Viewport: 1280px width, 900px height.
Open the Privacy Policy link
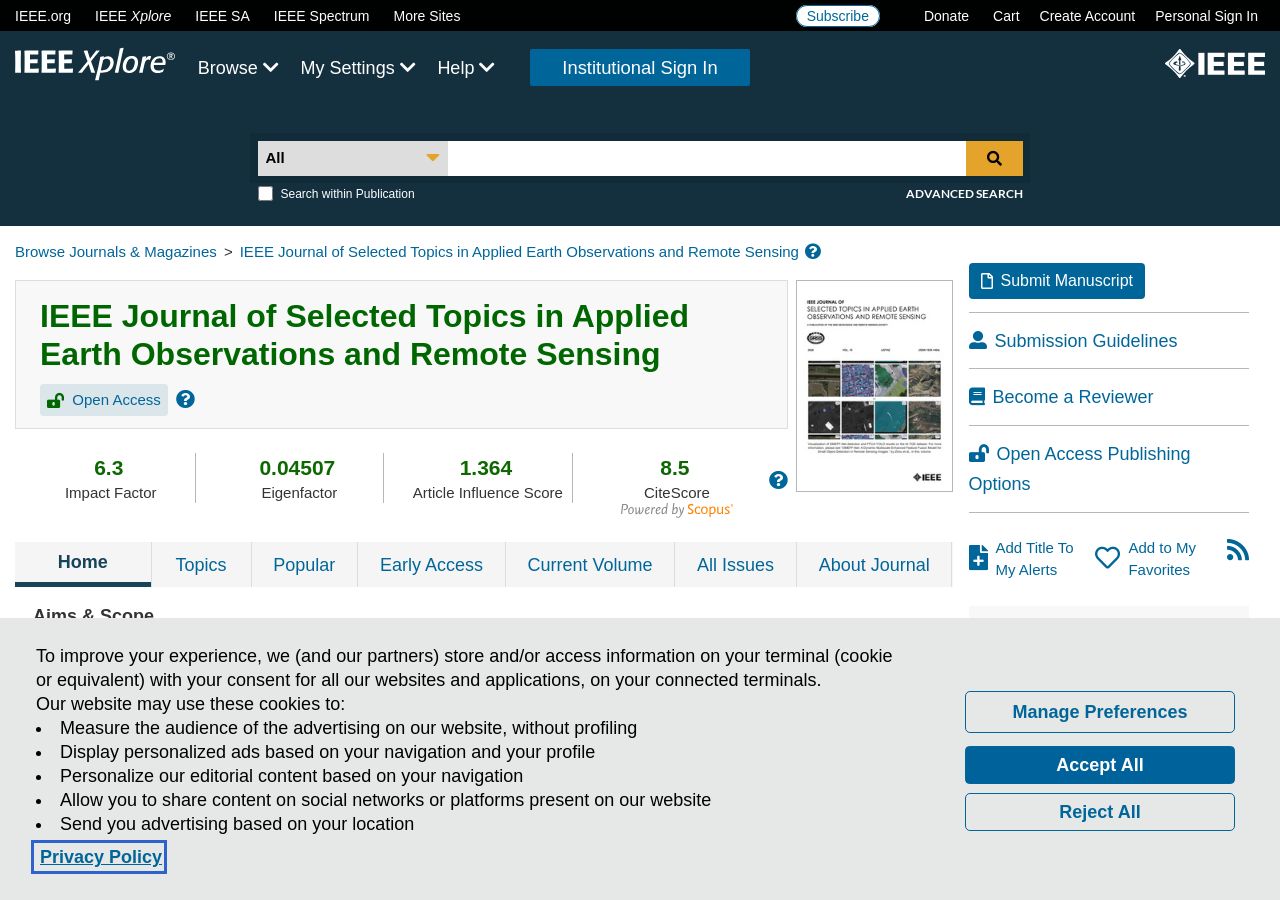tap(101, 857)
